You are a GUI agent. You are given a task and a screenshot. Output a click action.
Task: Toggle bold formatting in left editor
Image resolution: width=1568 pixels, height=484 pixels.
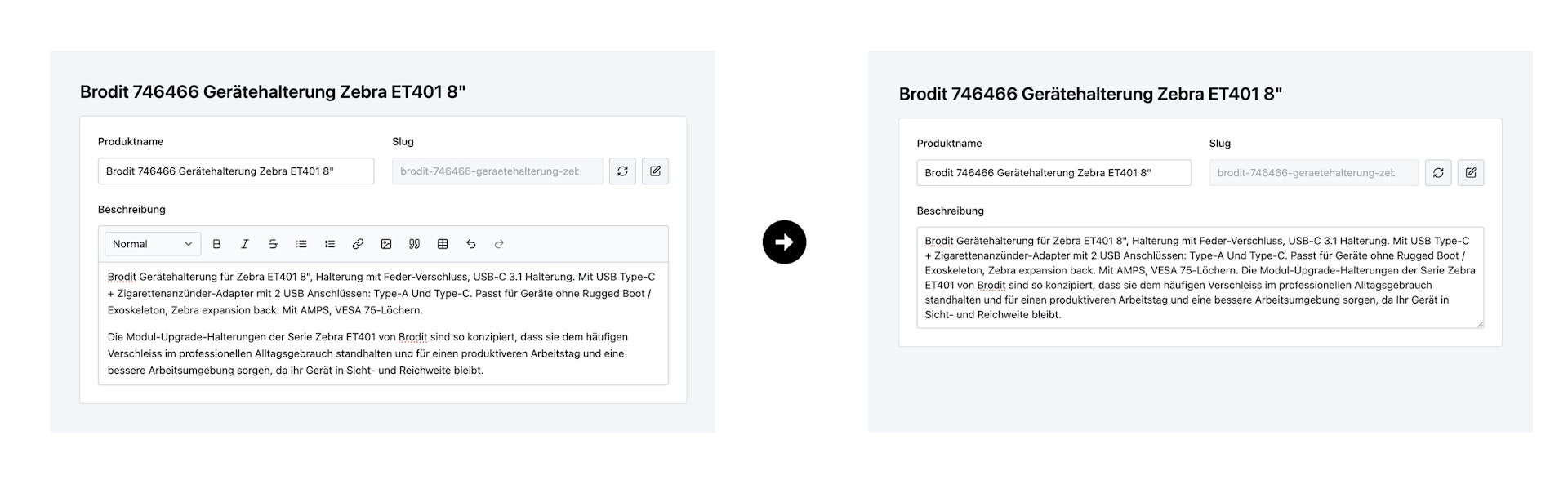[x=216, y=244]
